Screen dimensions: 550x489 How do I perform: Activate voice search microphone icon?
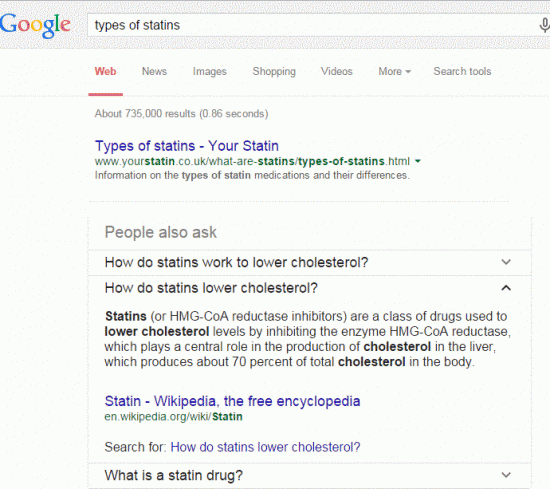(544, 25)
